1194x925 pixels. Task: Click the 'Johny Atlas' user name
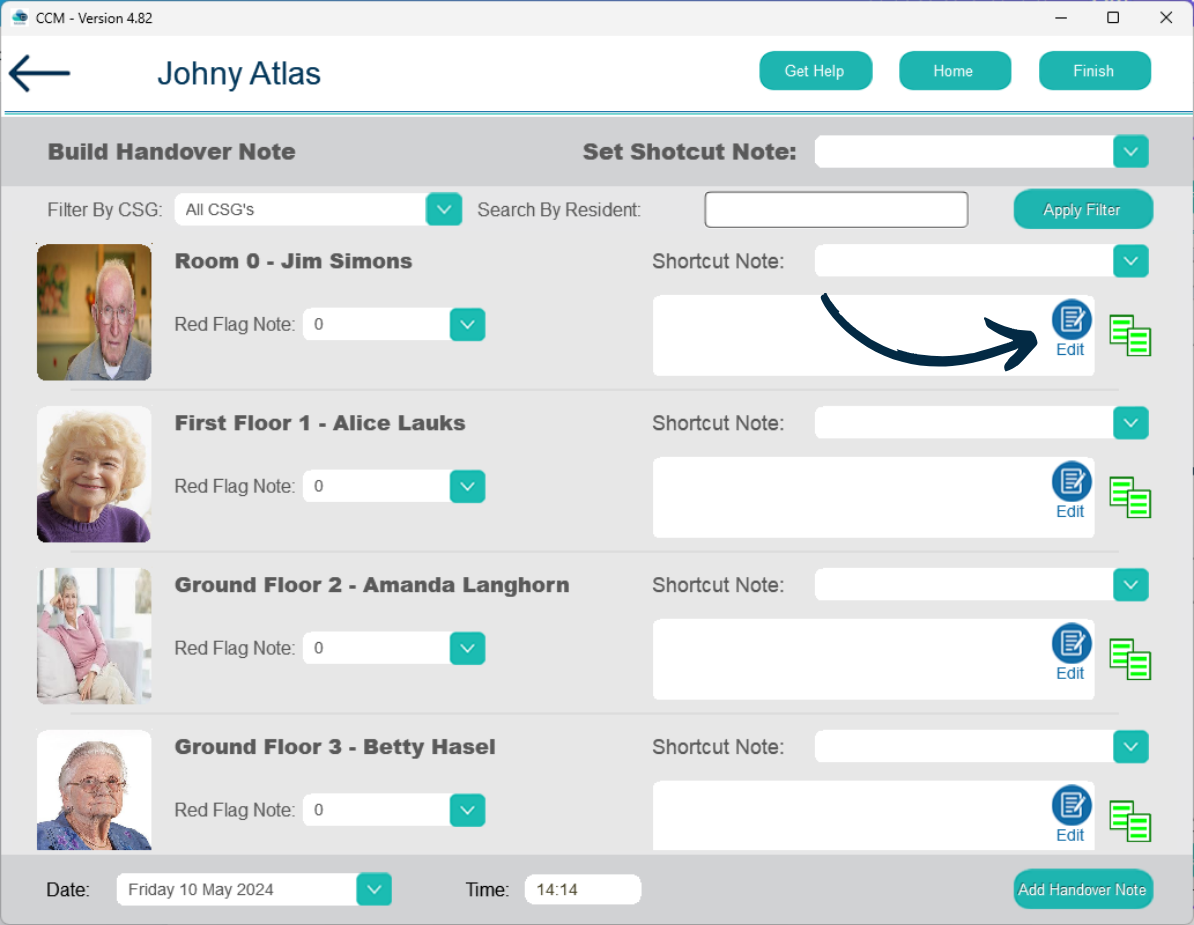tap(239, 74)
